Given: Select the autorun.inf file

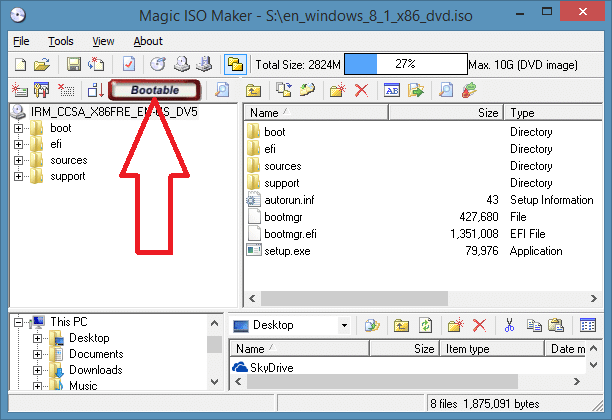Looking at the screenshot, I should click(x=289, y=200).
